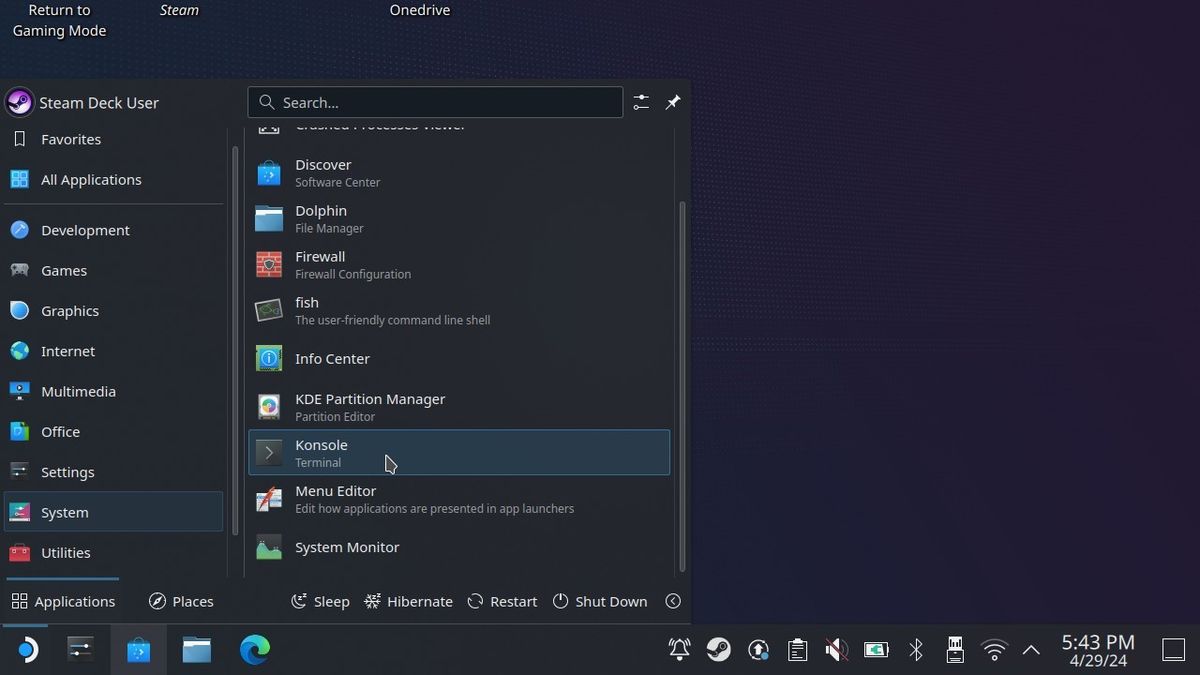Expand the hidden system tray icons
This screenshot has width=1200, height=675.
(1031, 649)
